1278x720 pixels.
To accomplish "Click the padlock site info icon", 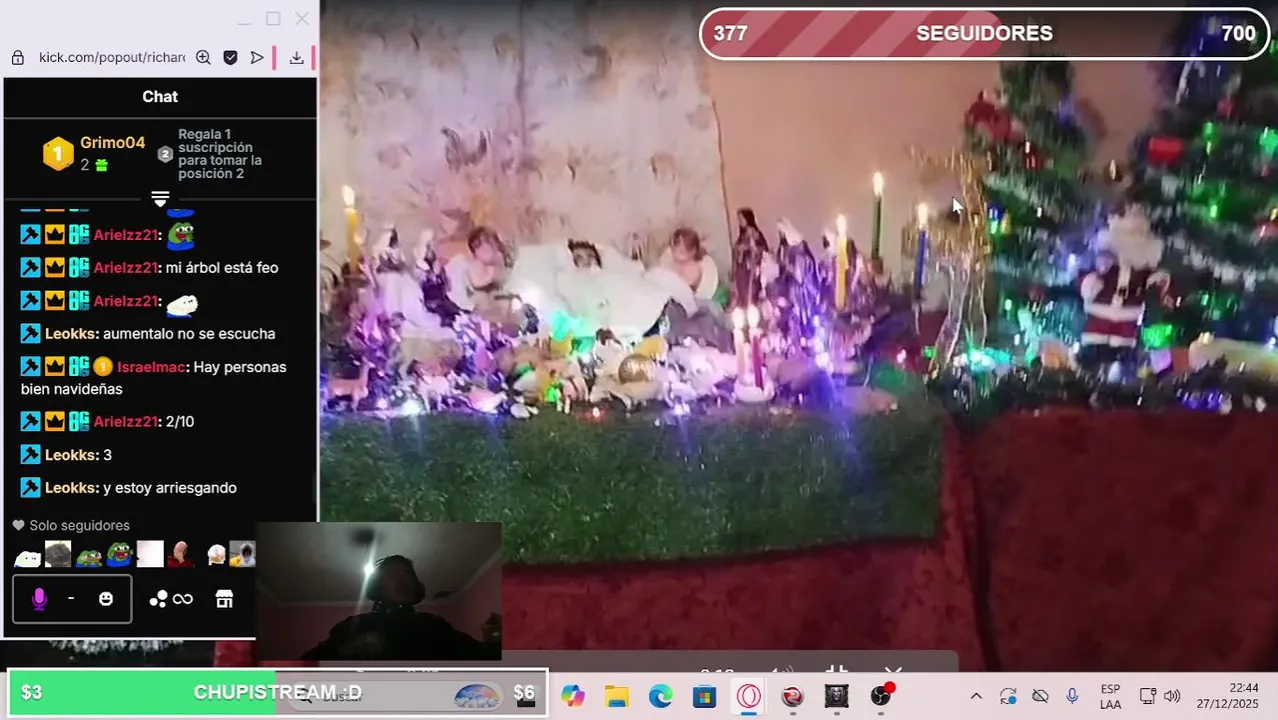I will pos(17,58).
